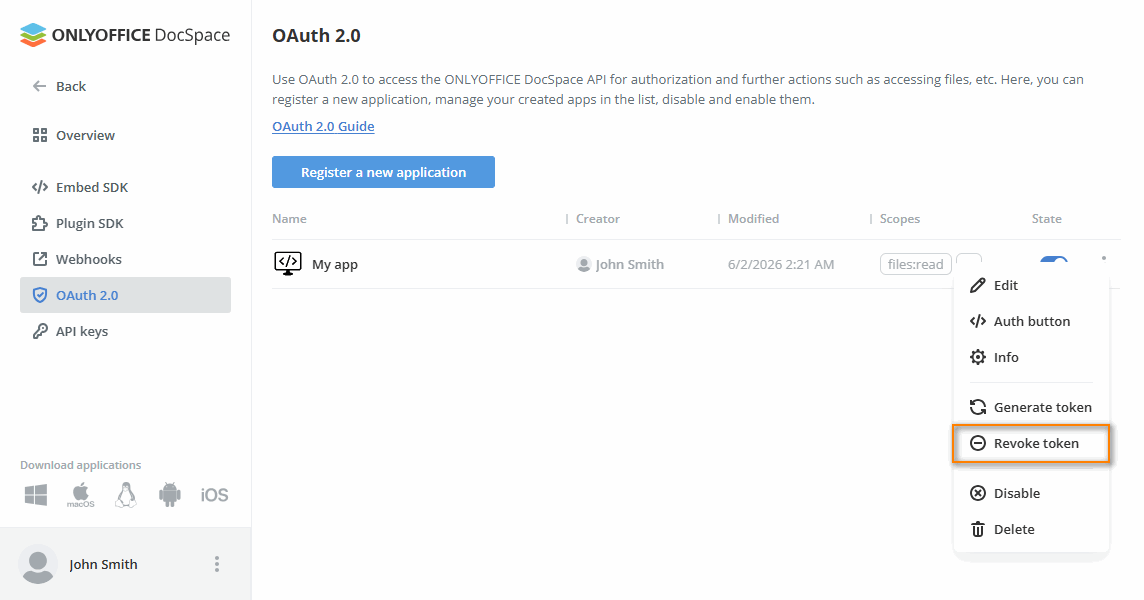Click John Smith profile avatar at bottom
Screen dimensions: 1144x600
click(x=38, y=564)
